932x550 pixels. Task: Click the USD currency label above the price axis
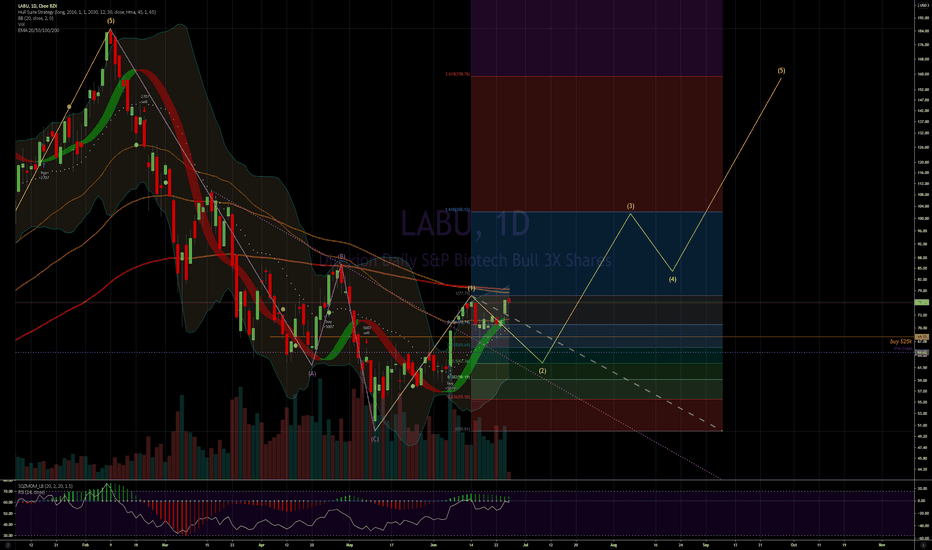tap(923, 3)
